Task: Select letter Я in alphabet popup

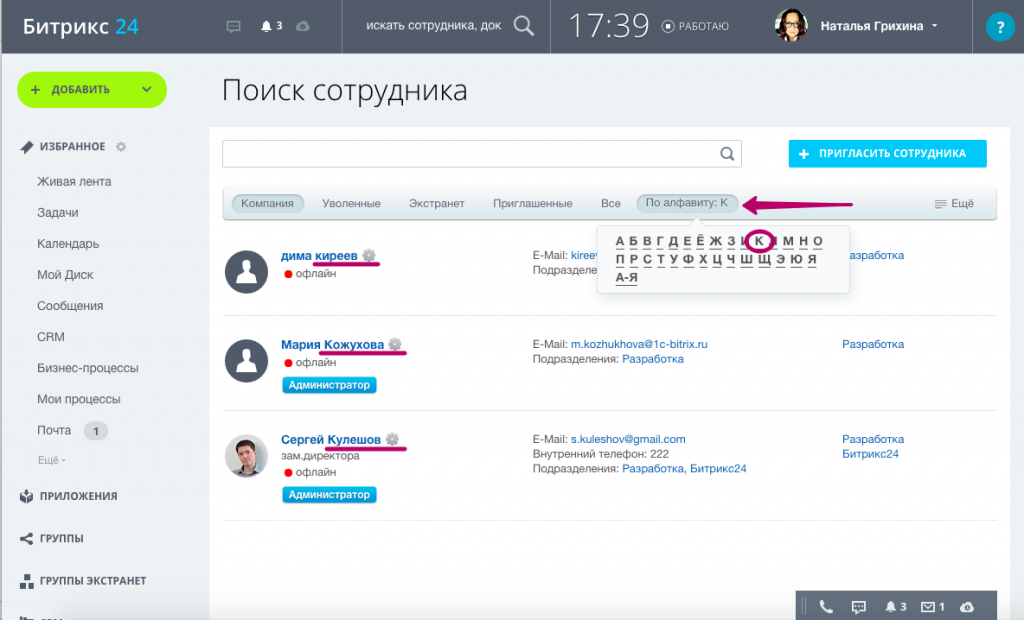Action: tap(812, 259)
